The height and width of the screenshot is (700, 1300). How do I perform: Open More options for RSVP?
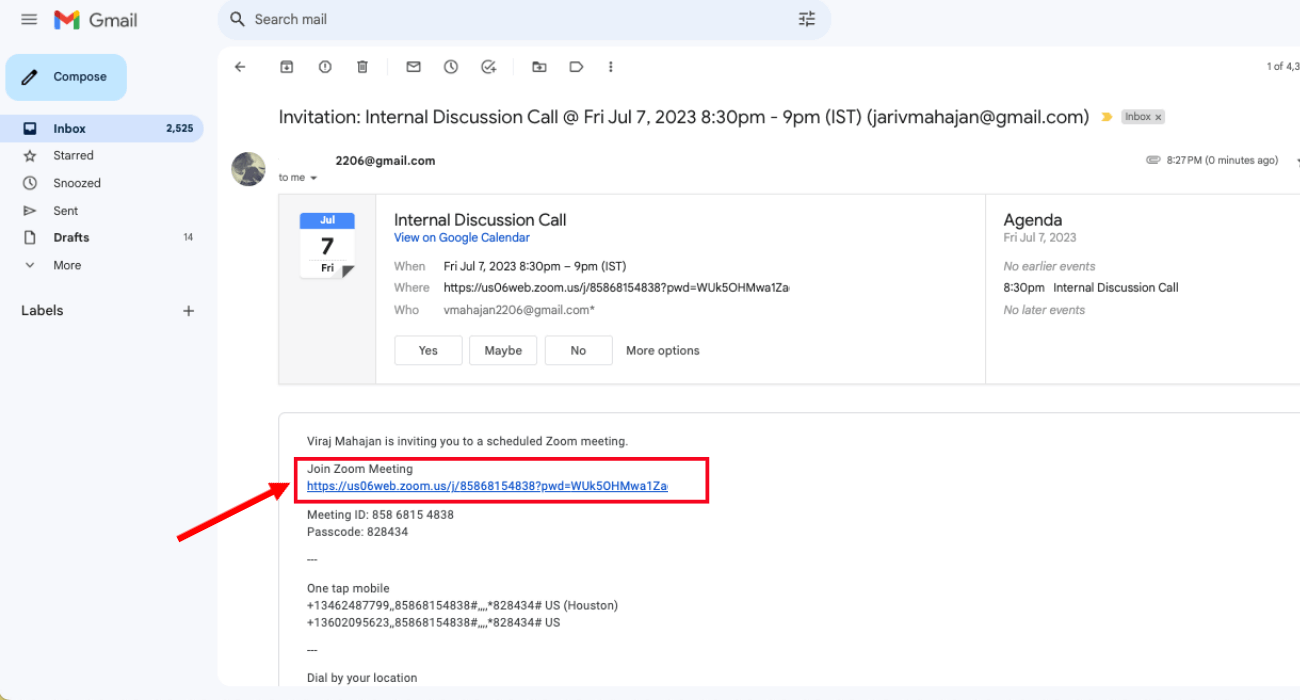[663, 351]
